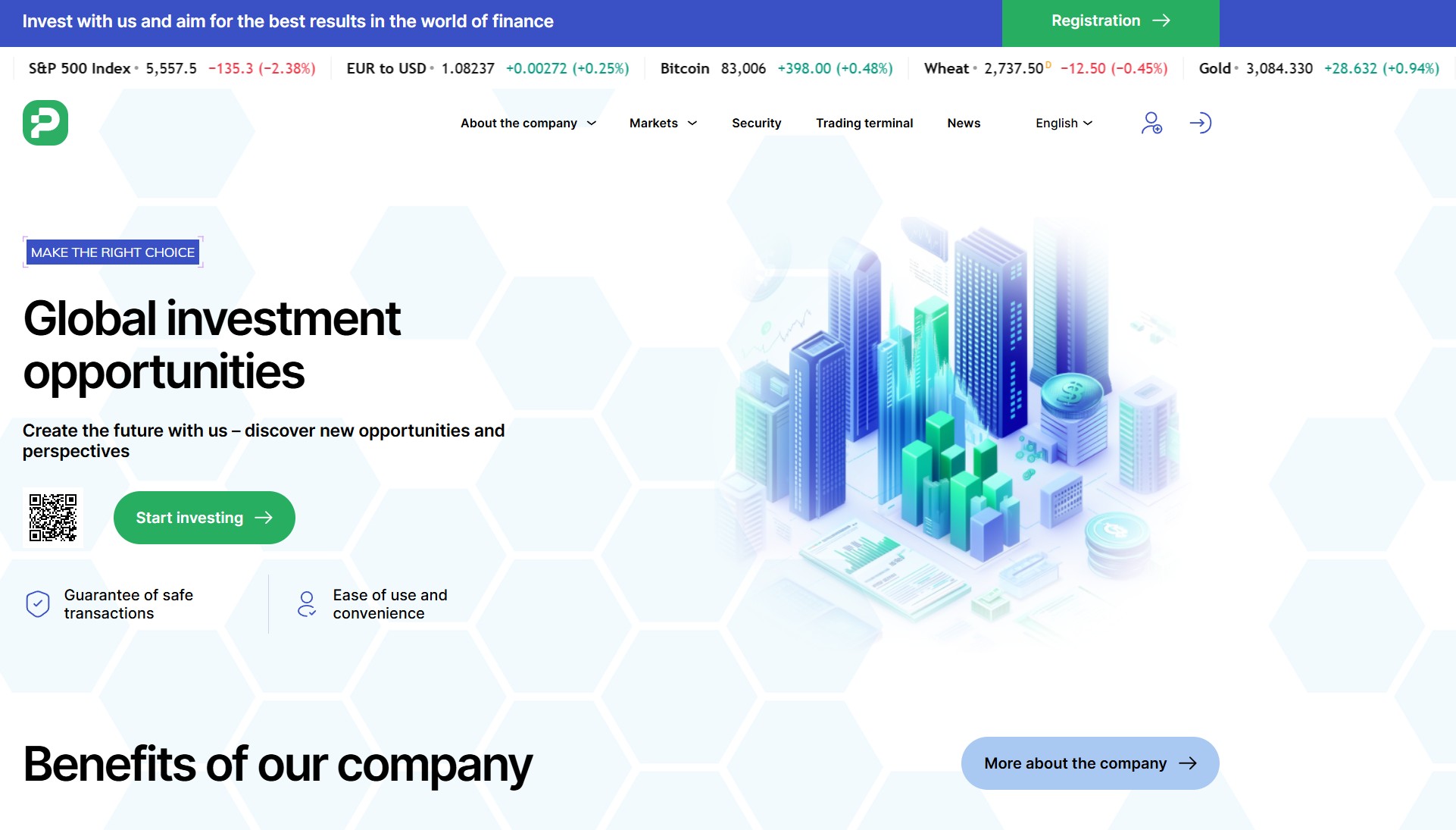Viewport: 1456px width, 830px height.
Task: Click the green P company logo
Action: (45, 123)
